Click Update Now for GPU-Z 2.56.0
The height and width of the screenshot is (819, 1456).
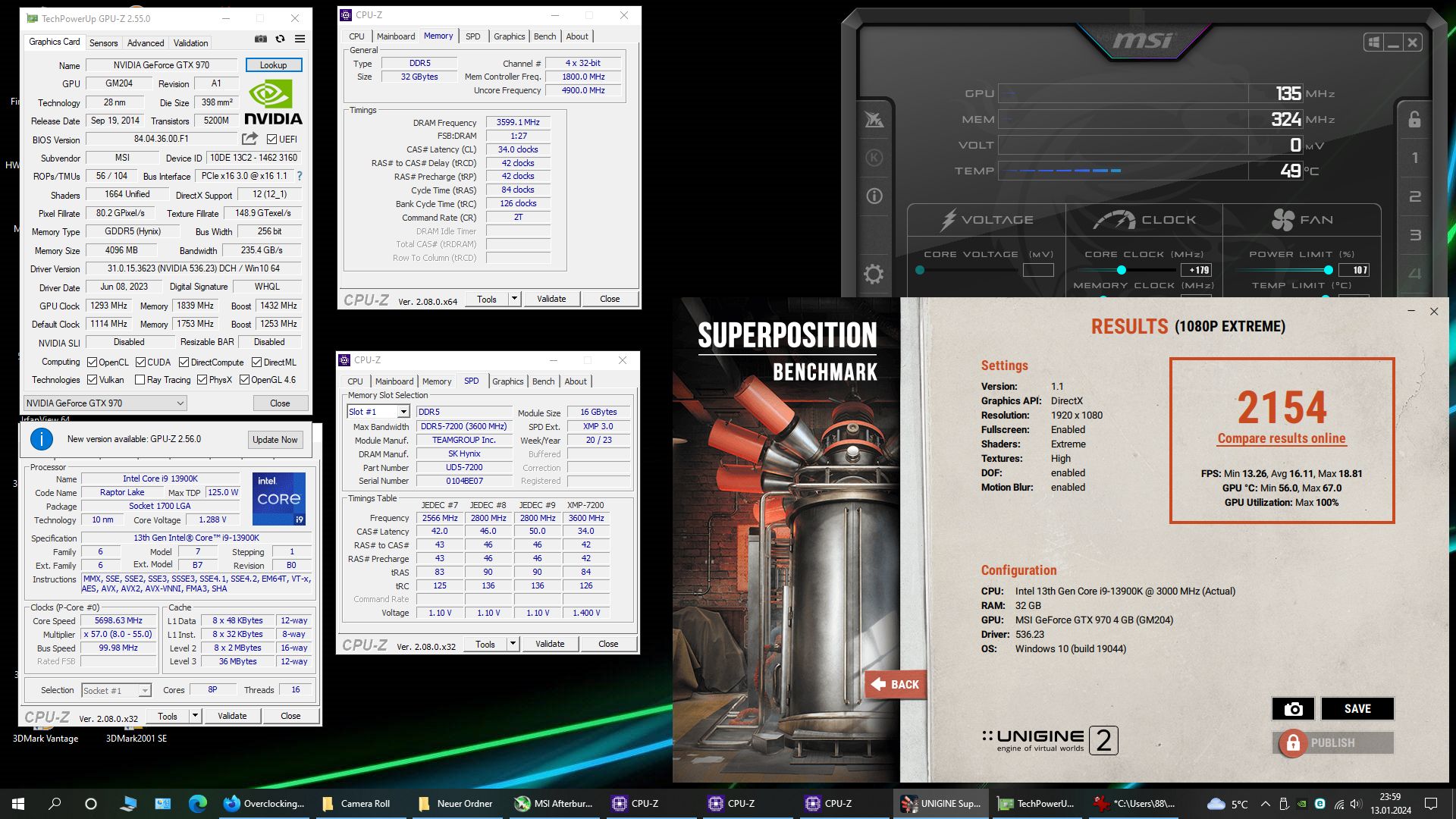tap(275, 440)
